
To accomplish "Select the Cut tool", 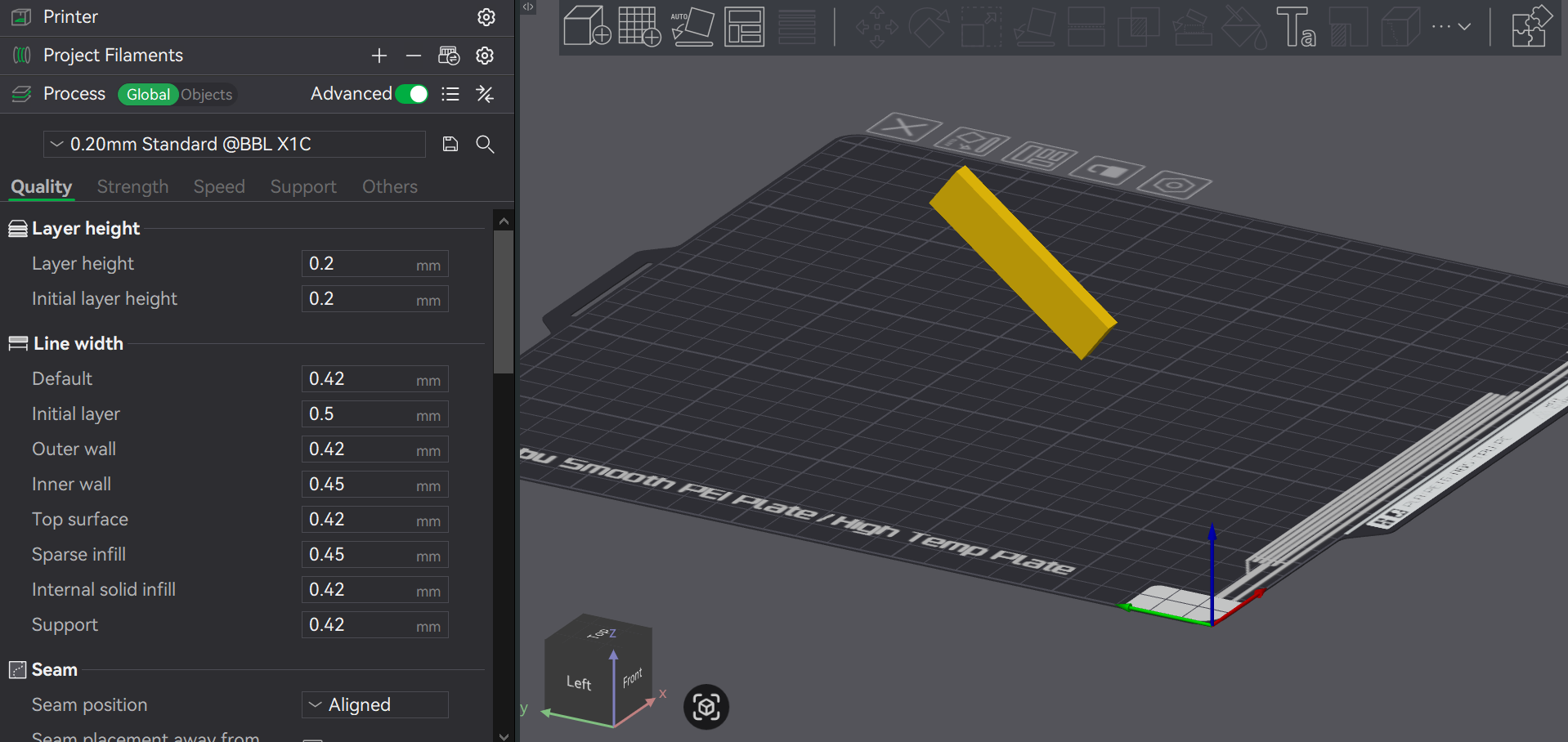I will coord(1086,26).
